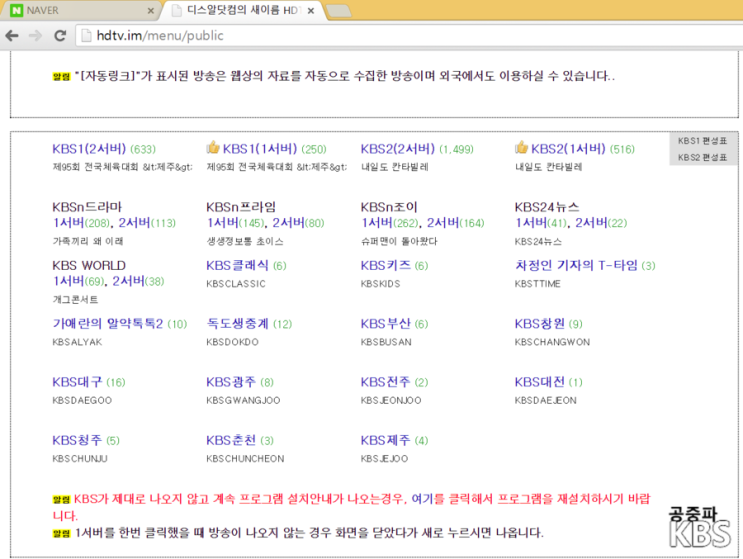Click the page icon in address bar

[x=86, y=36]
